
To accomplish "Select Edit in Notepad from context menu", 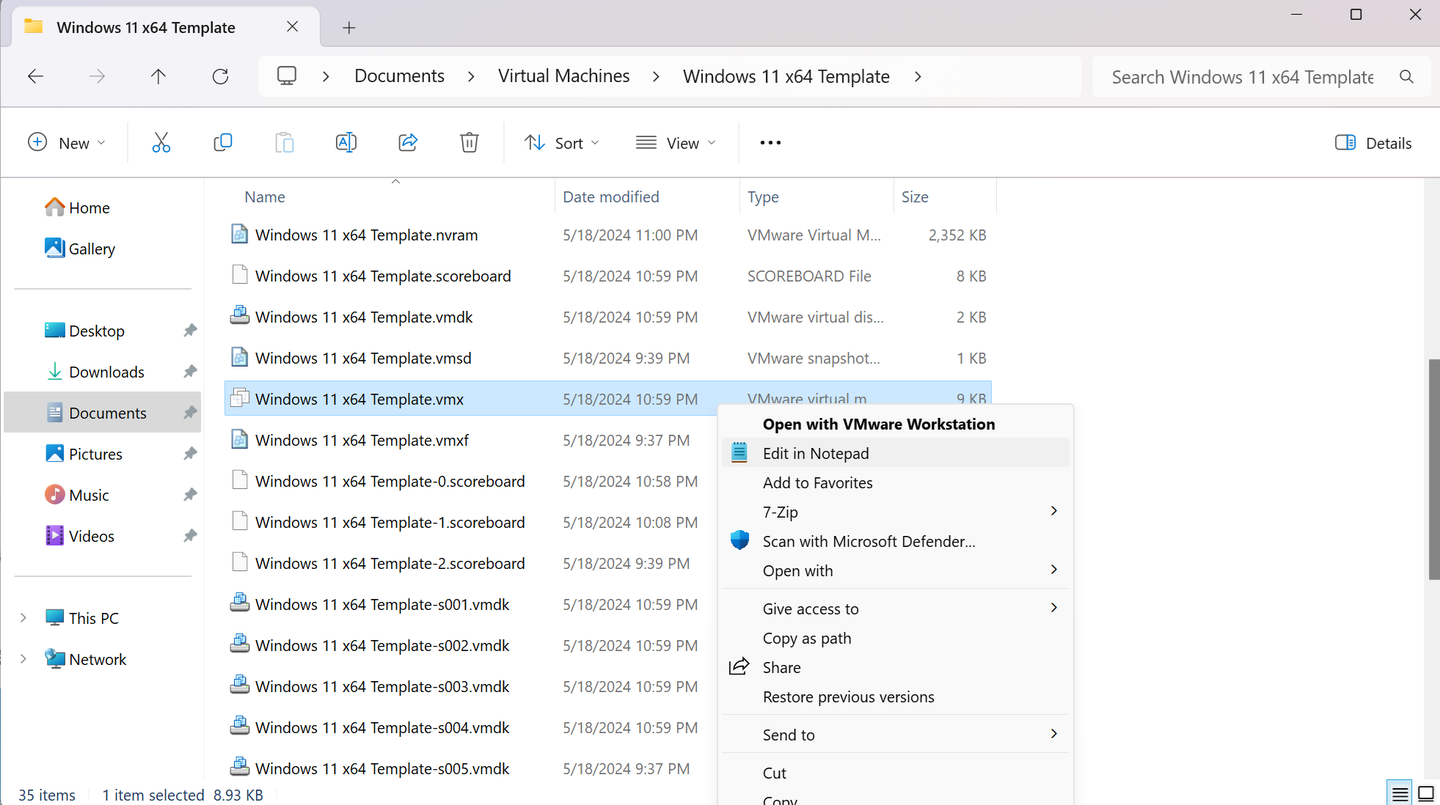I will tap(815, 452).
